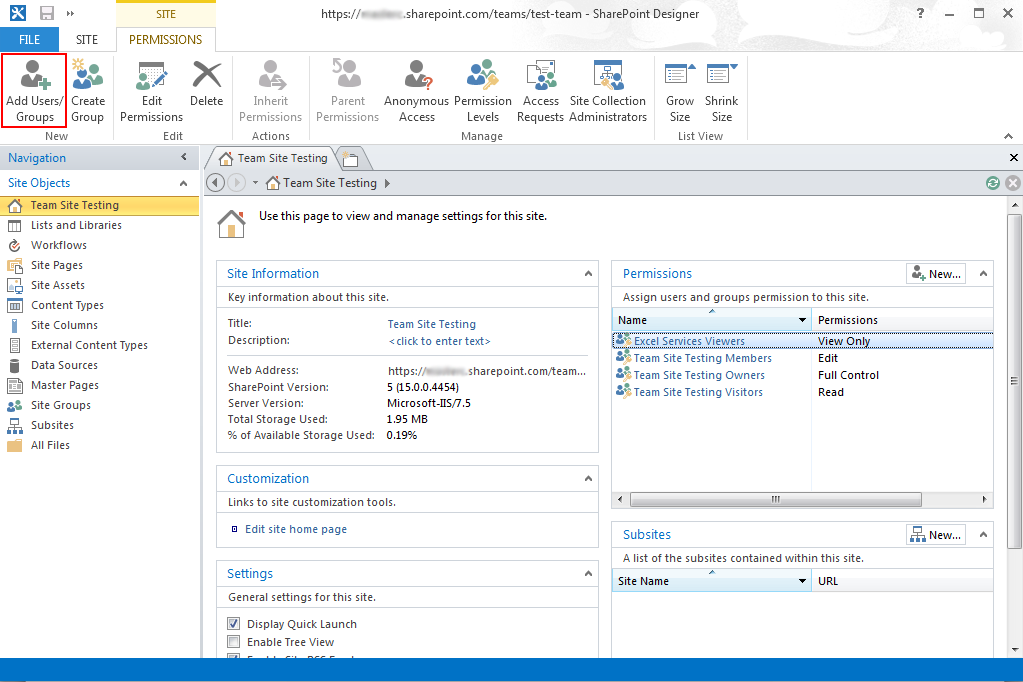1023x682 pixels.
Task: Open the FILE menu
Action: point(30,39)
